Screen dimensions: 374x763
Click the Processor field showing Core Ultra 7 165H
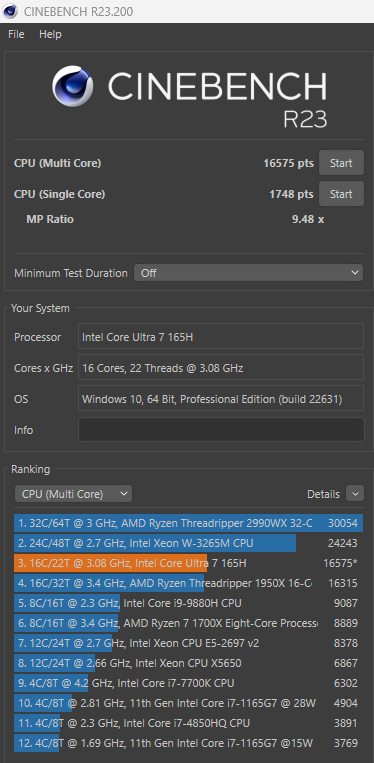coord(221,337)
